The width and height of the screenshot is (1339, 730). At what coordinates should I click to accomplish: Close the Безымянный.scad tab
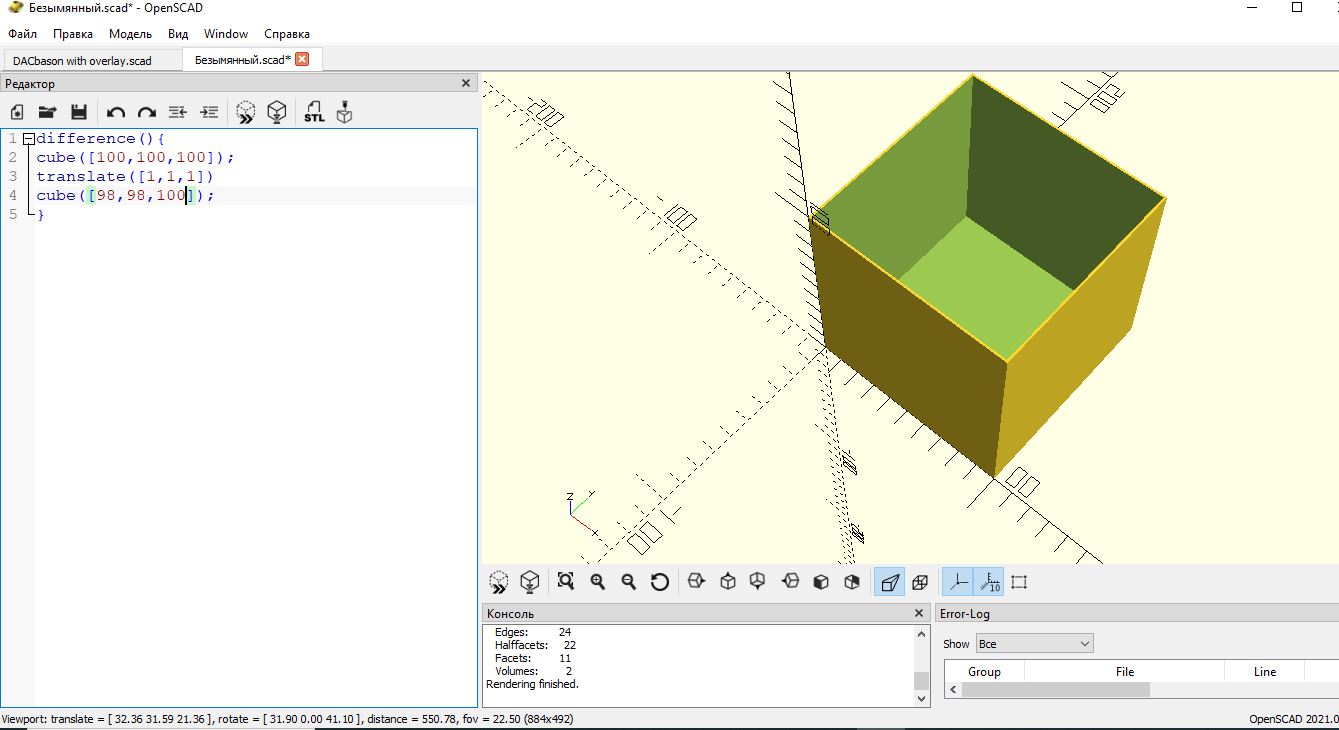pyautogui.click(x=302, y=59)
